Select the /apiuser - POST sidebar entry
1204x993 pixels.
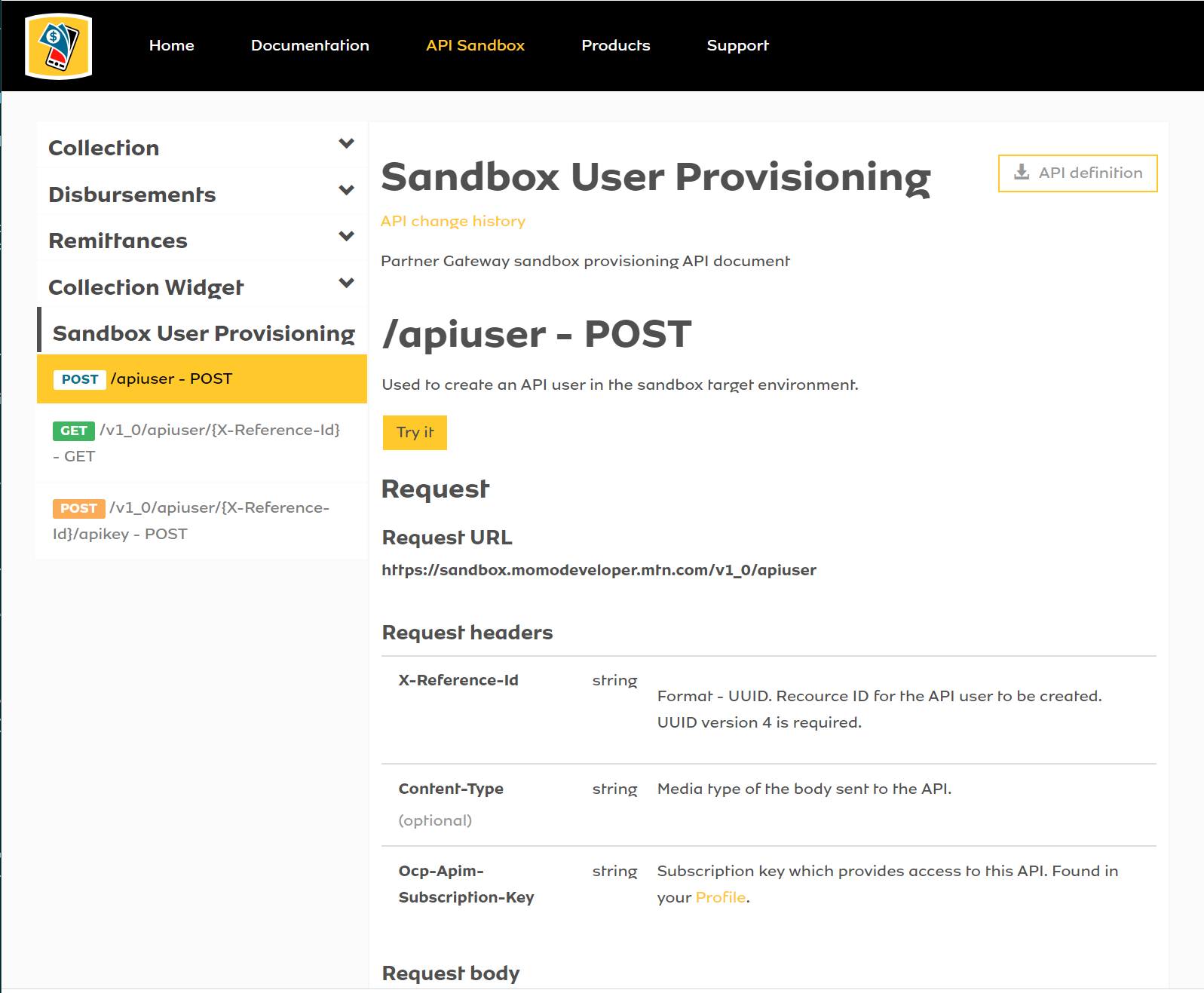pyautogui.click(x=202, y=379)
